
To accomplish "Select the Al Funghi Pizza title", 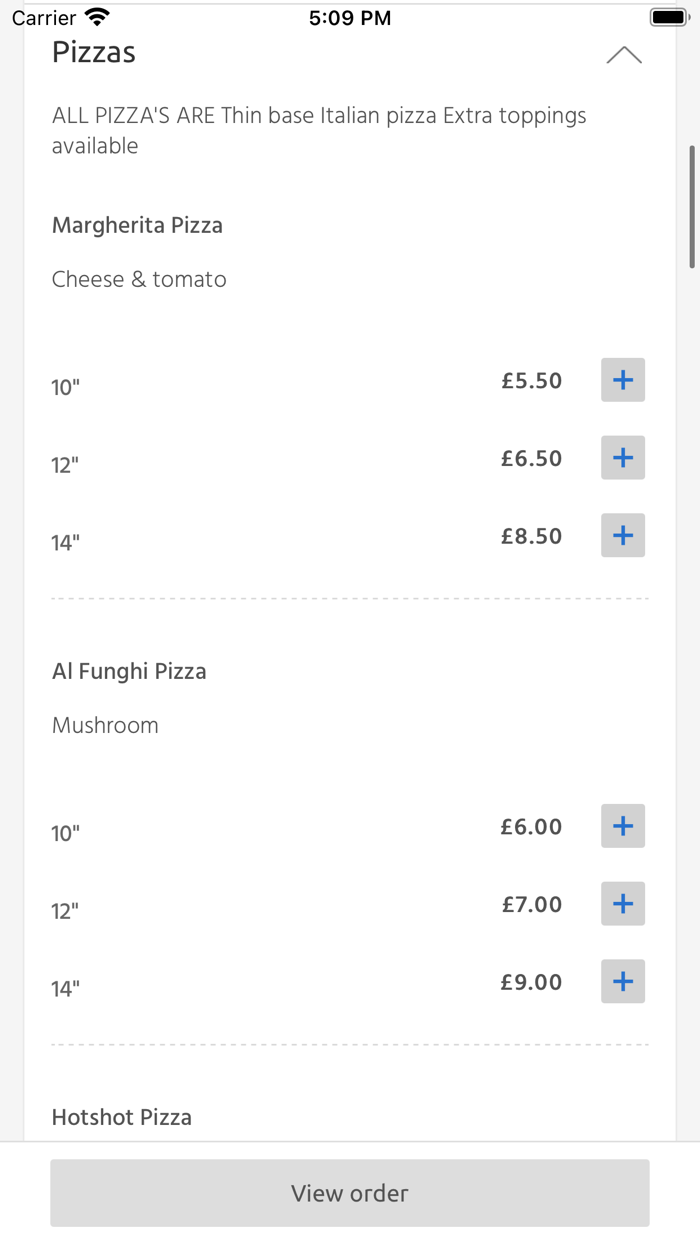I will click(x=129, y=671).
